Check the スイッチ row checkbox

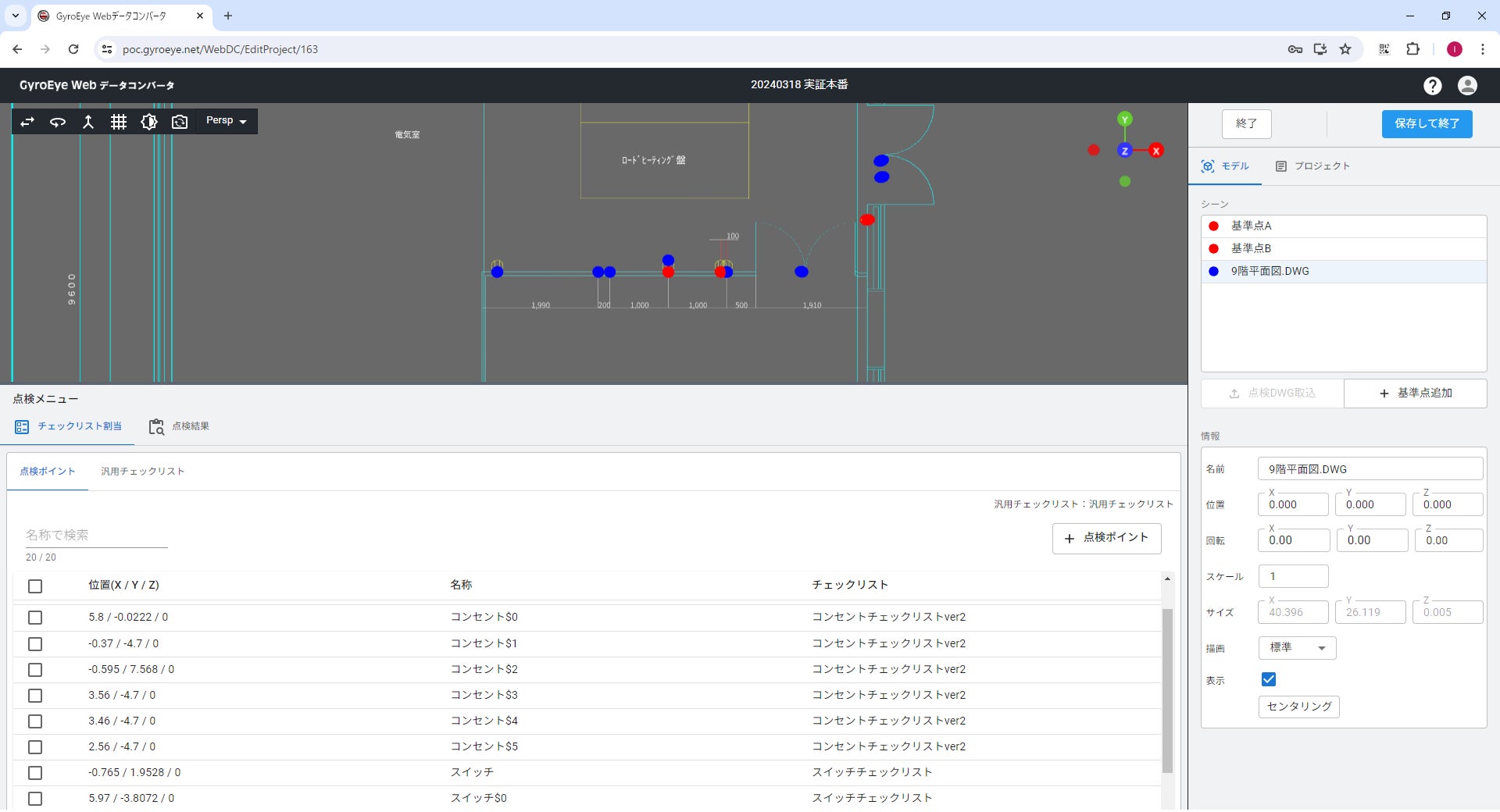pyautogui.click(x=35, y=774)
